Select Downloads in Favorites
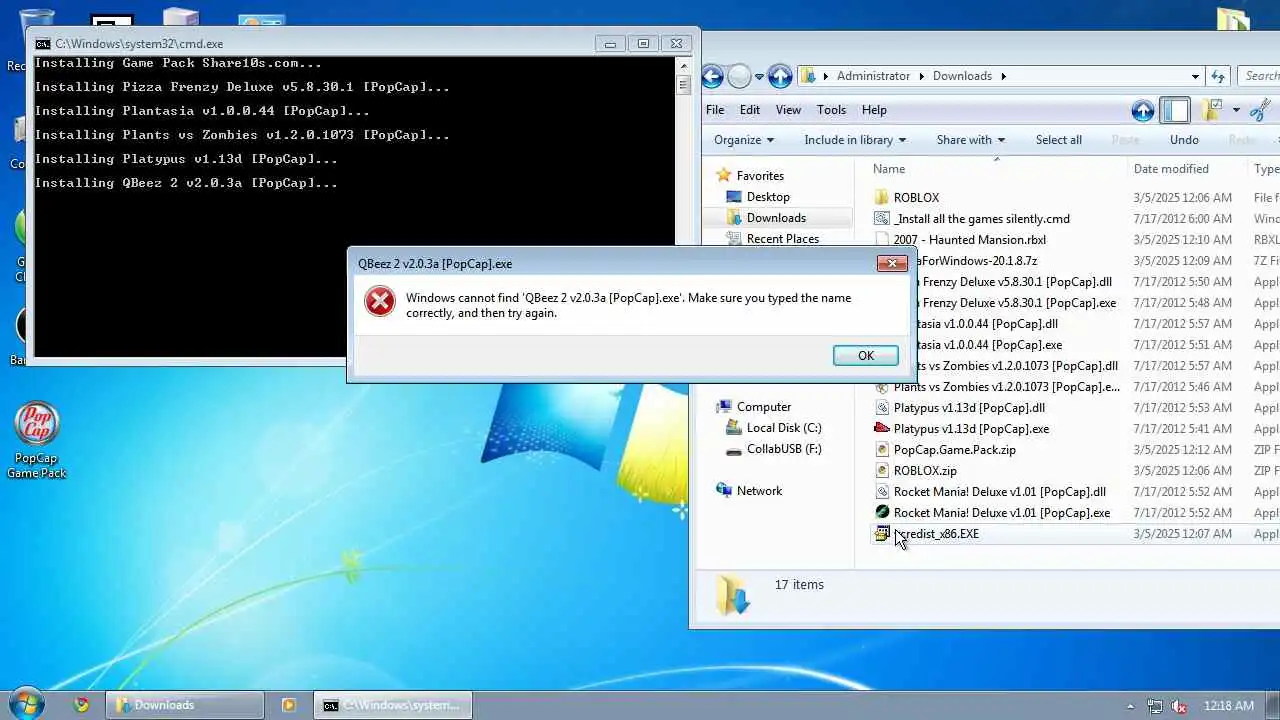The width and height of the screenshot is (1280, 720). pos(776,218)
